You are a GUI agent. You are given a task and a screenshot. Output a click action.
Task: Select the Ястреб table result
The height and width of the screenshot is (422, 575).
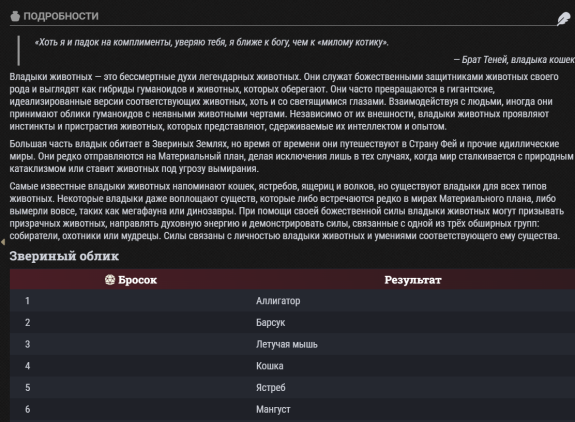point(271,388)
